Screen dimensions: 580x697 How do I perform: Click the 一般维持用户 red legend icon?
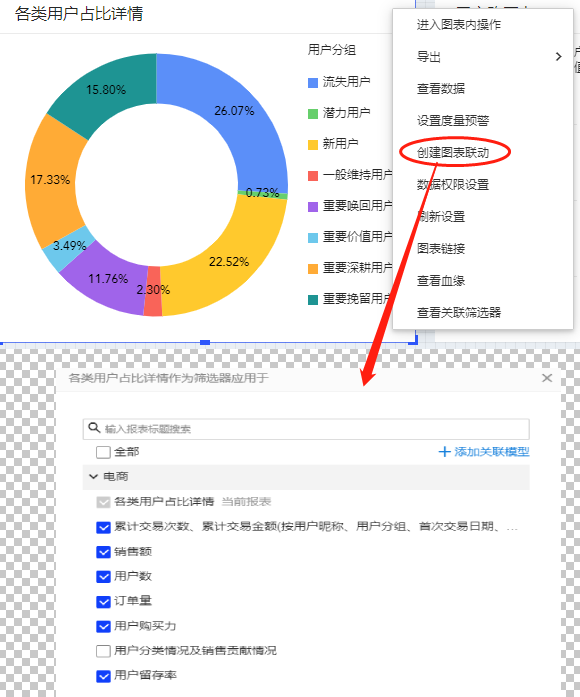point(313,176)
